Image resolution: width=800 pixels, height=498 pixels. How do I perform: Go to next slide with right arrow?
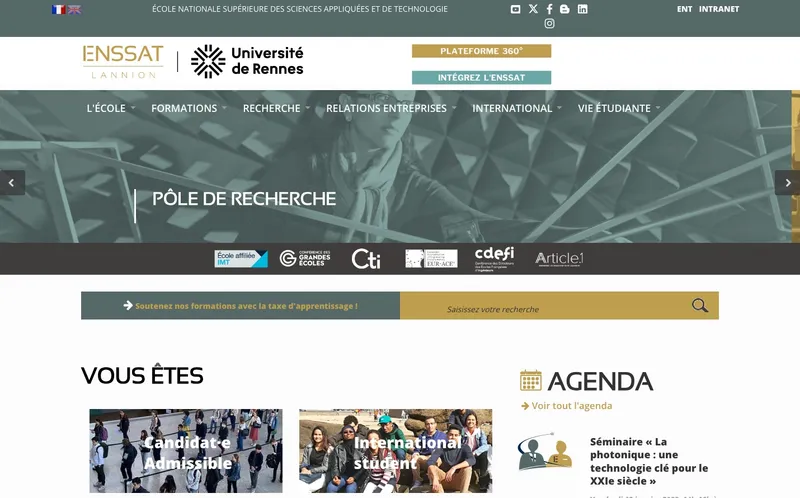tap(787, 183)
